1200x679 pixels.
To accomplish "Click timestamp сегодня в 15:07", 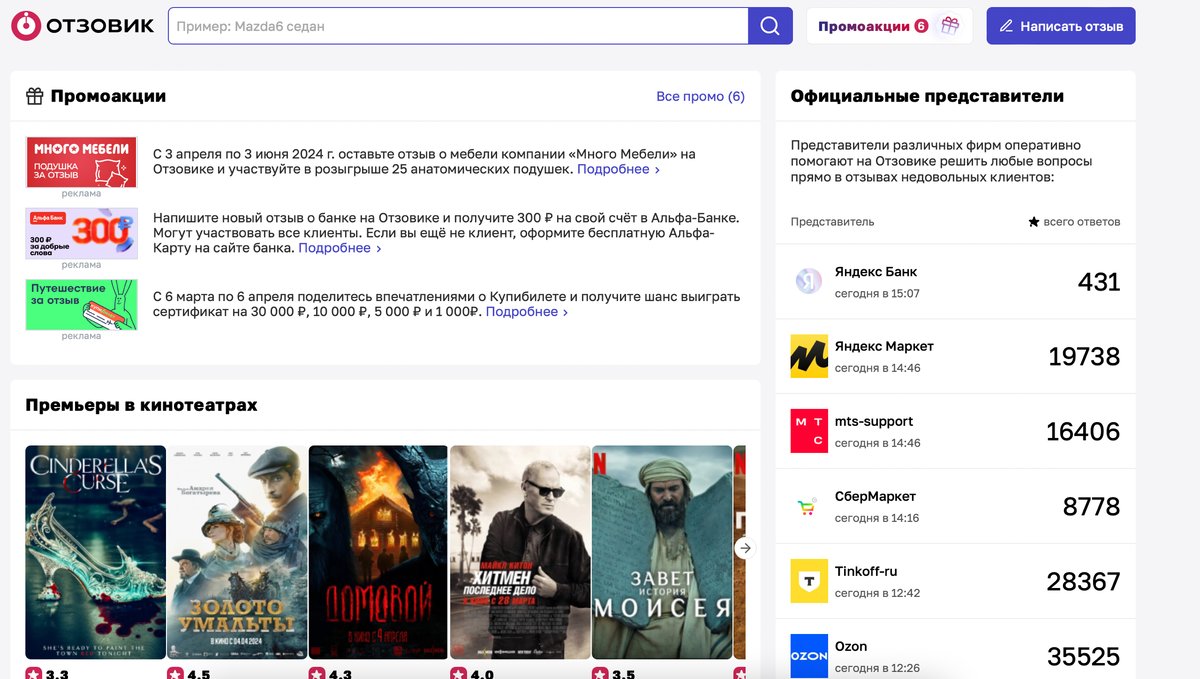I will (x=877, y=294).
